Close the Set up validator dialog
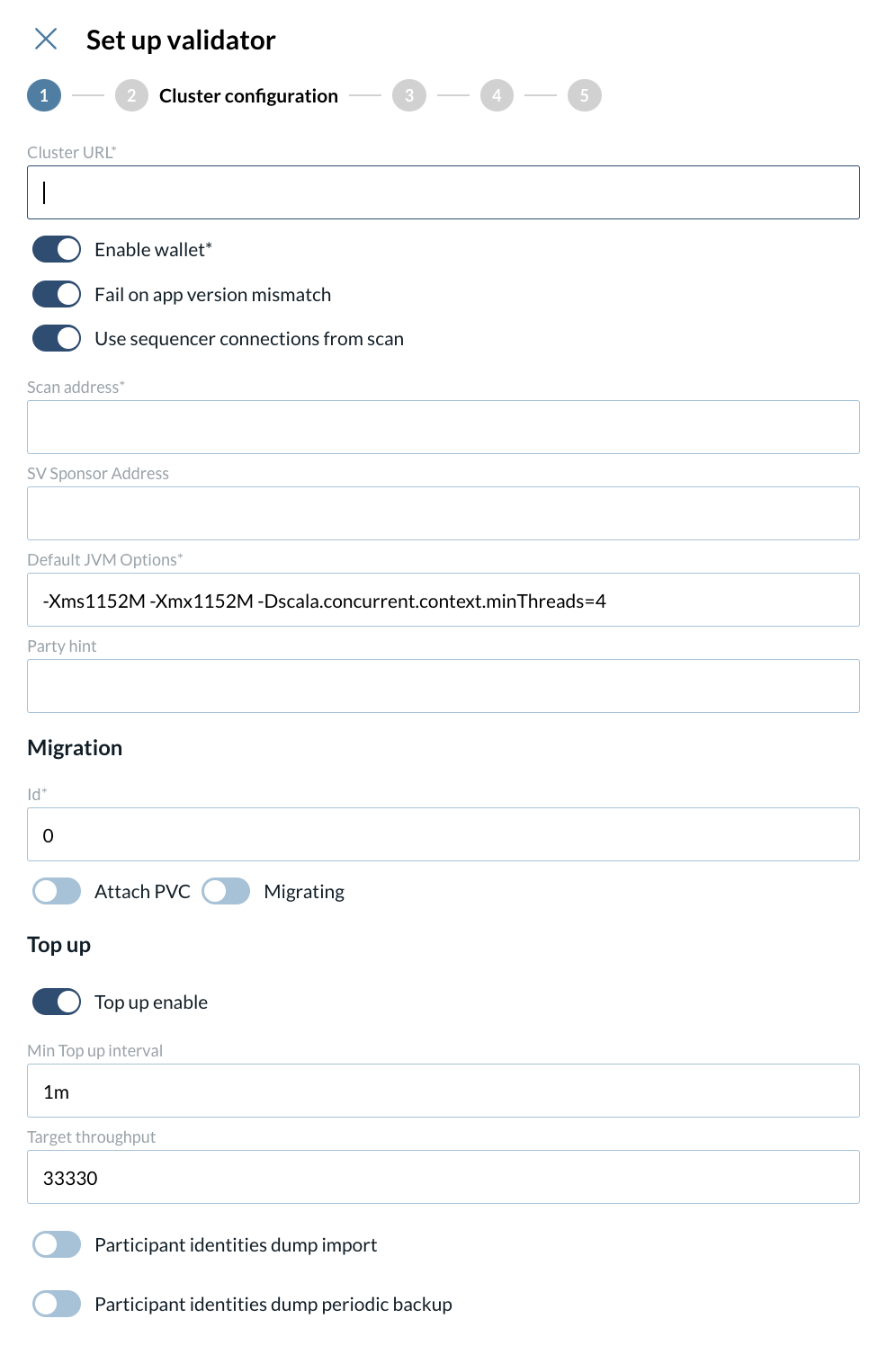Screen dimensions: 878x1372 point(46,40)
